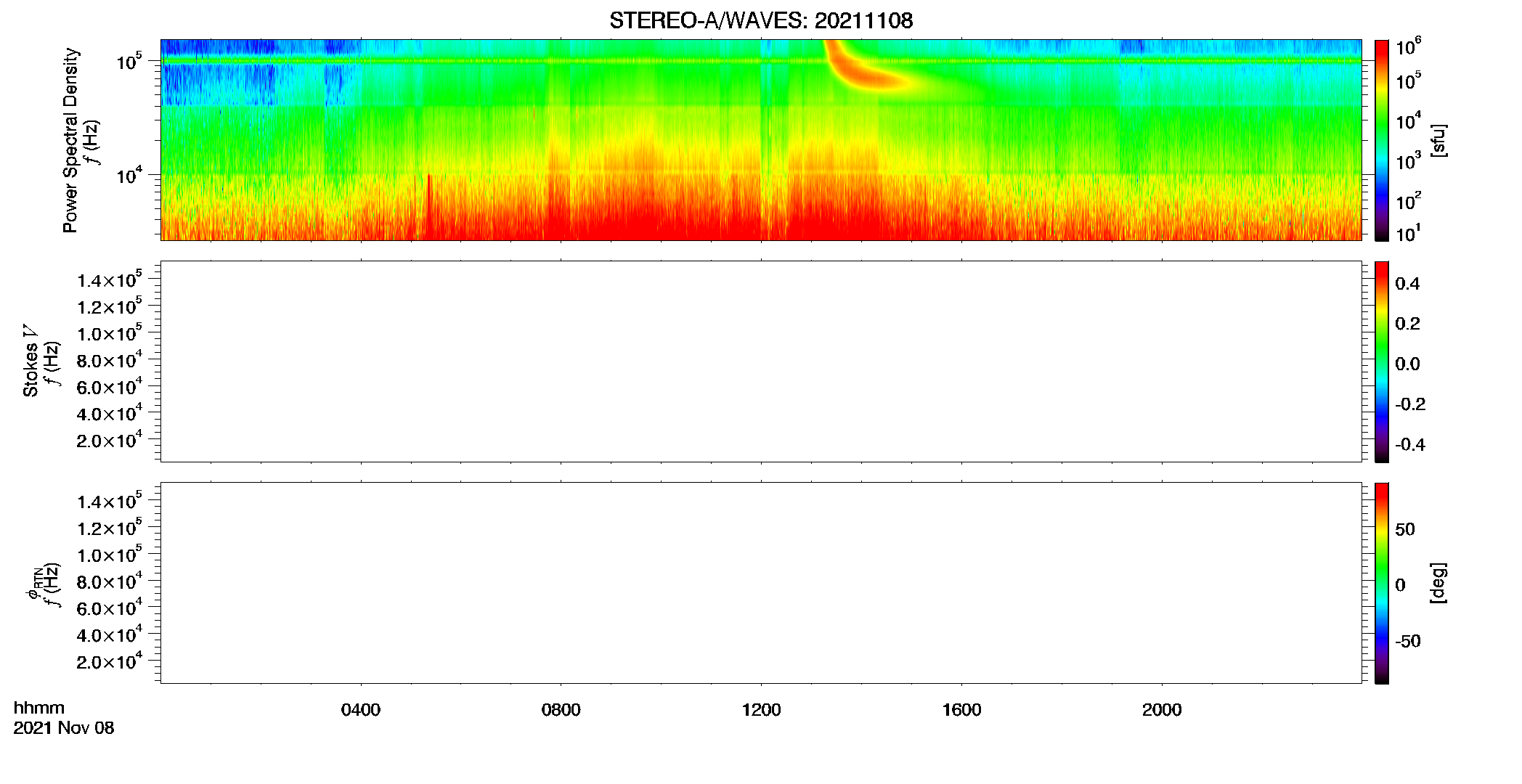1522x784 pixels.
Task: Click the -0.4 value on Stokes colorbar
Action: [1410, 444]
